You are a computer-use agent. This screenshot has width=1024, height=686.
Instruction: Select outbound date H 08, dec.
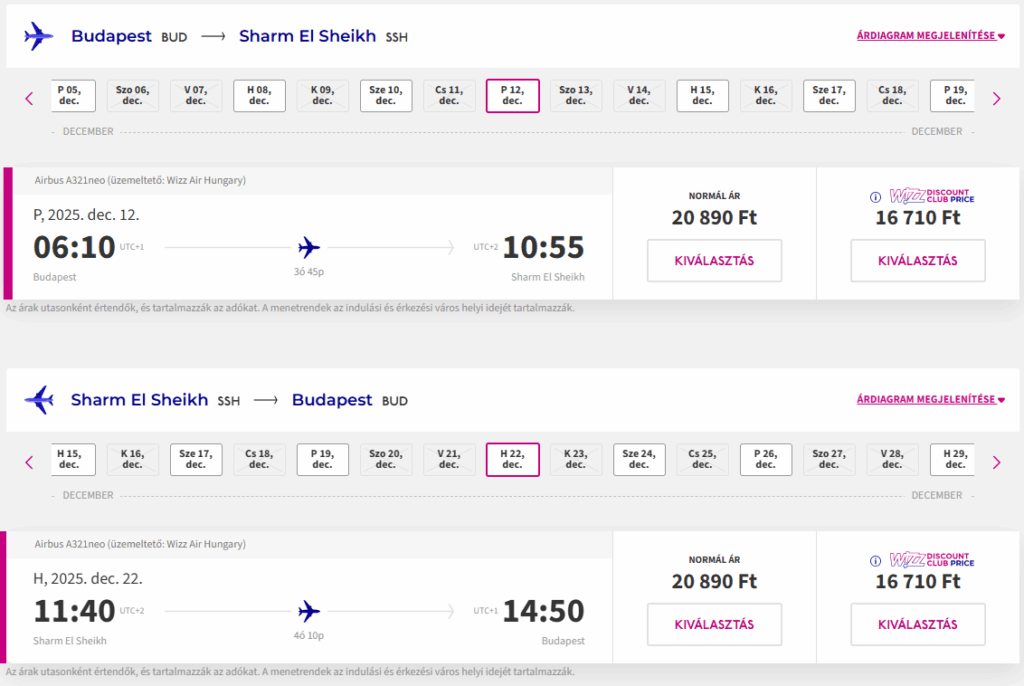point(259,96)
